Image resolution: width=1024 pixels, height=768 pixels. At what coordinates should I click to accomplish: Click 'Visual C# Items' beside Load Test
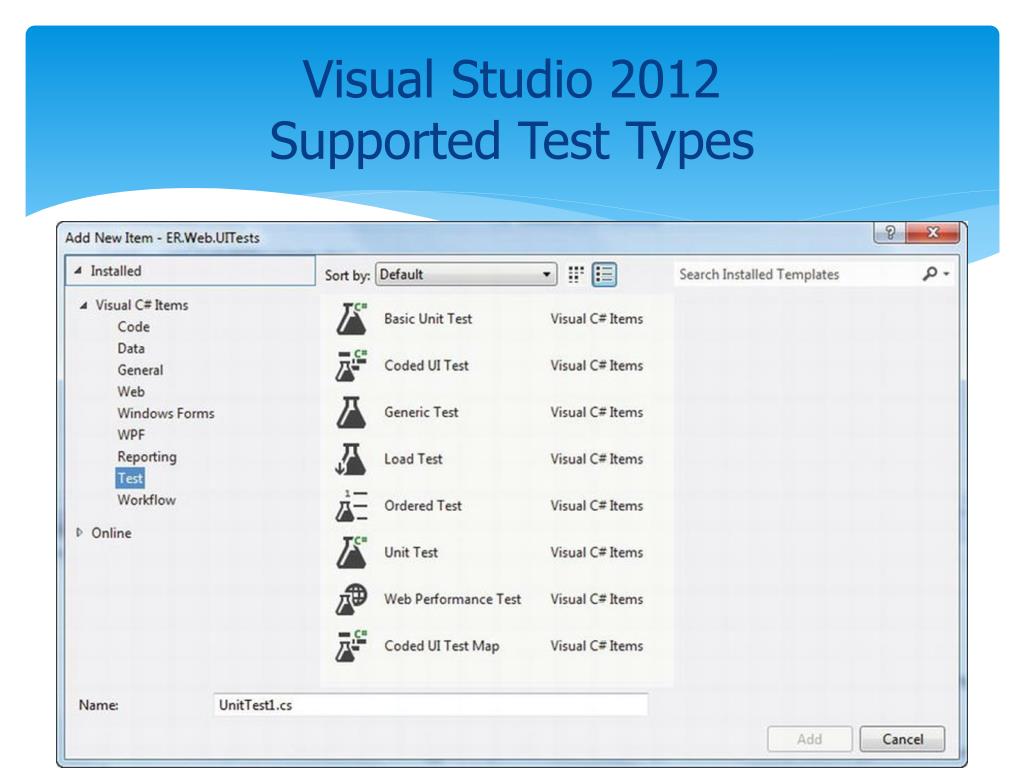[x=596, y=459]
